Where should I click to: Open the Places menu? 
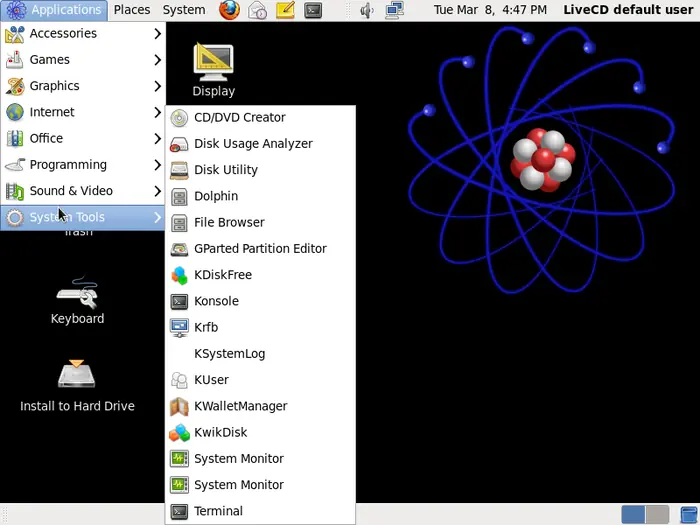[132, 10]
